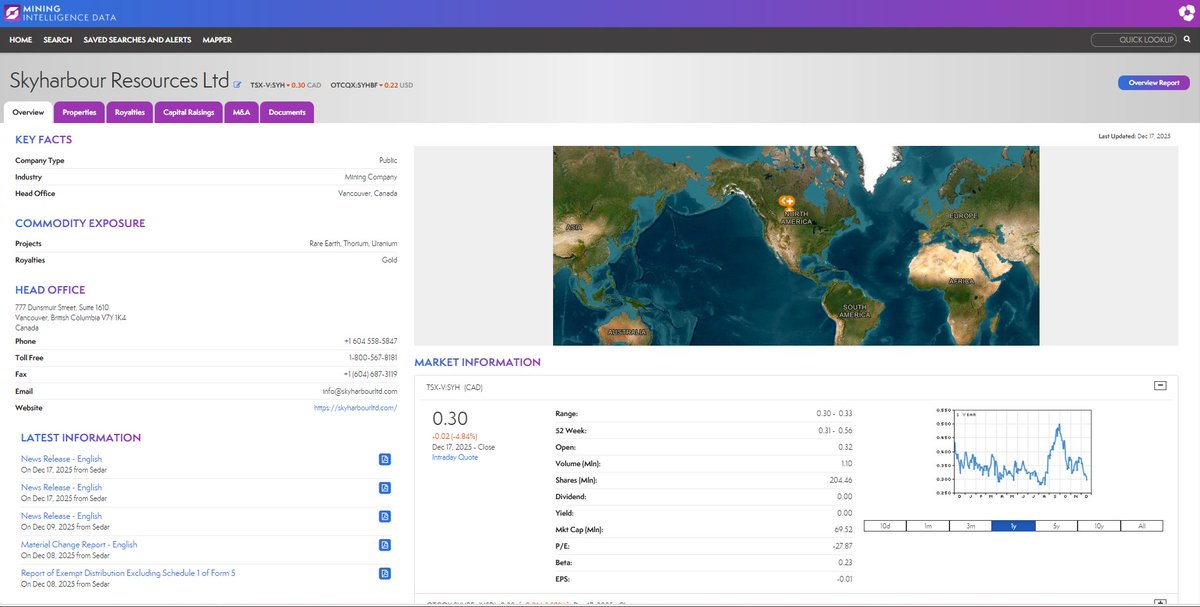
Task: Click toll free number 1-800-567-8181
Action: click(372, 358)
